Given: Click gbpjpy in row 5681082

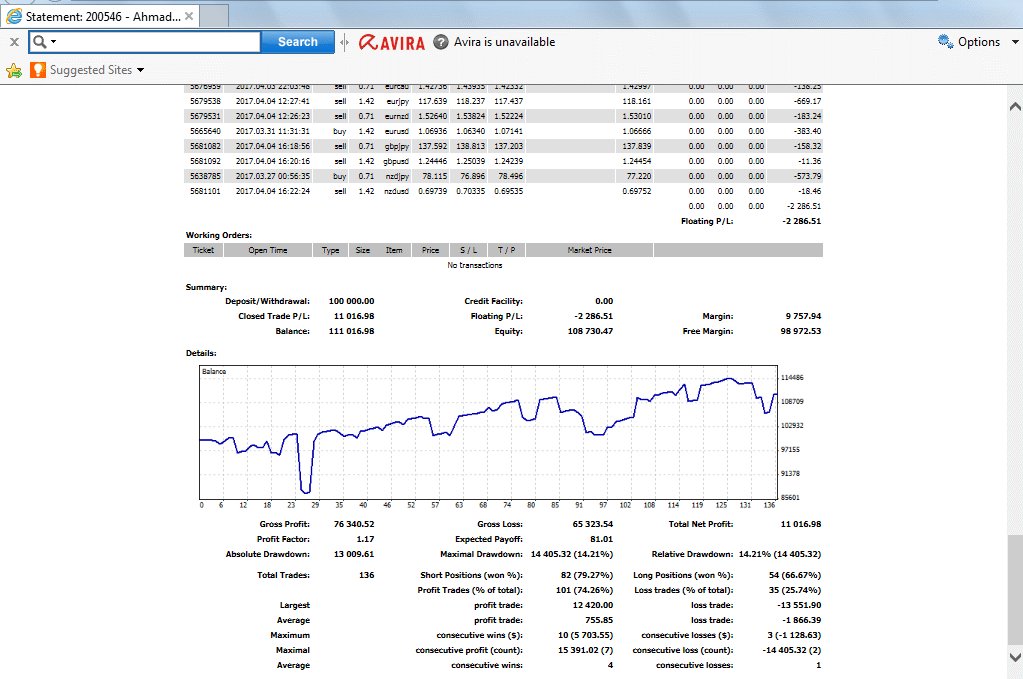Looking at the screenshot, I should click(x=397, y=146).
